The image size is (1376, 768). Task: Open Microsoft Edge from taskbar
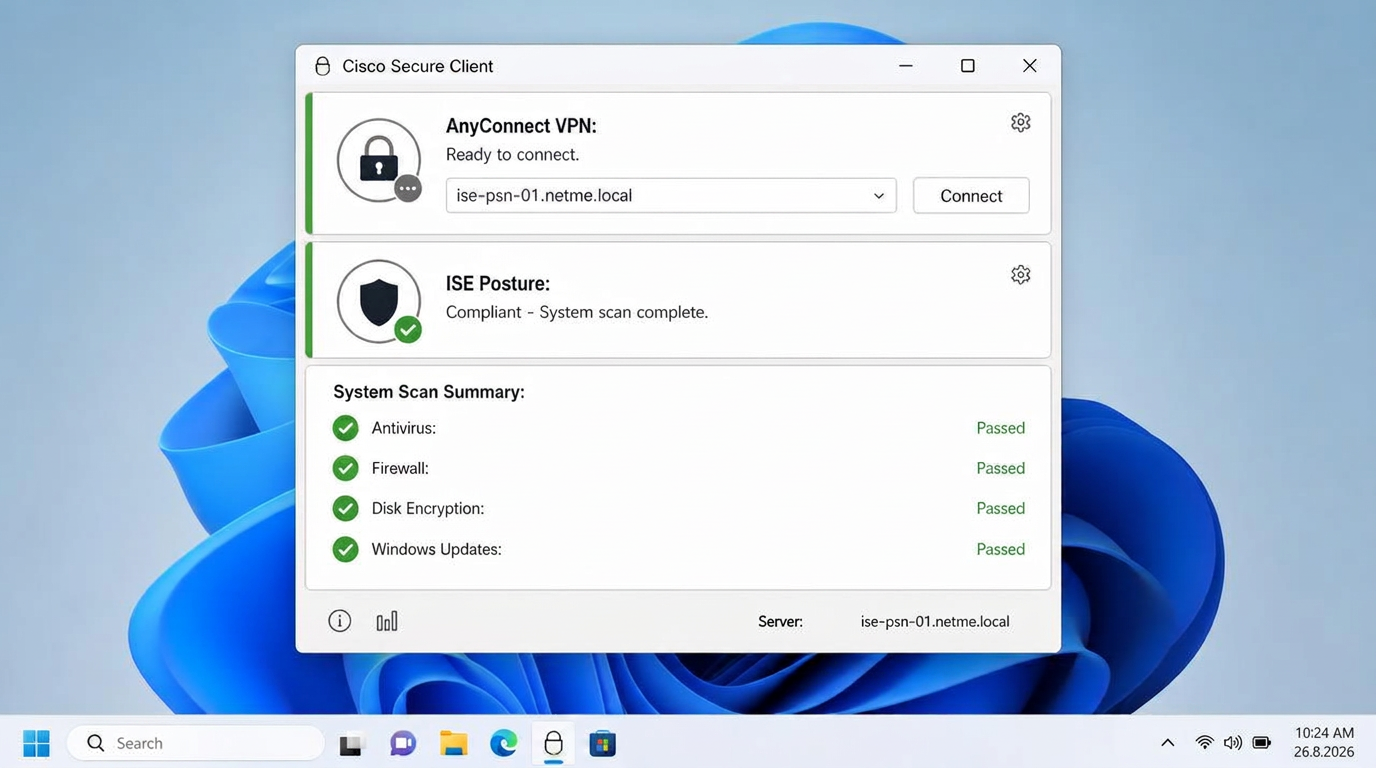coord(503,743)
